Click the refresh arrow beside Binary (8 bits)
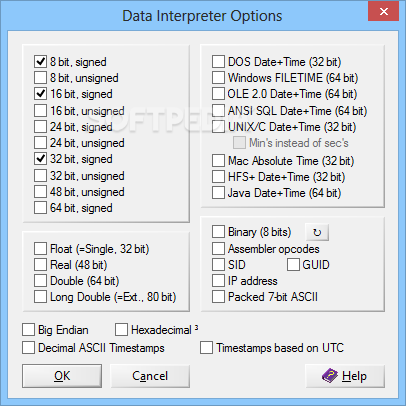 click(317, 232)
